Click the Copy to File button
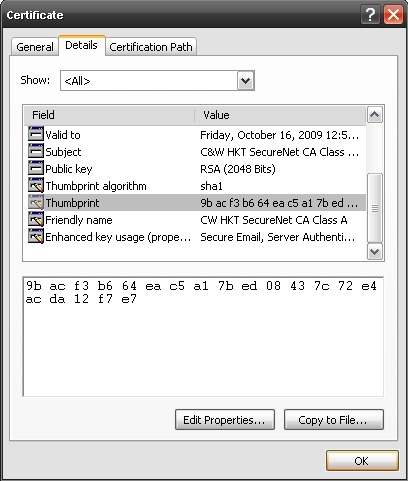The image size is (408, 481). click(334, 420)
